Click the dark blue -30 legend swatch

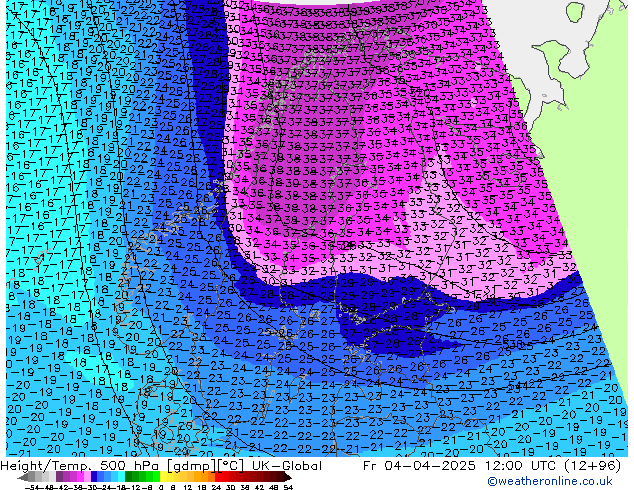[94, 477]
